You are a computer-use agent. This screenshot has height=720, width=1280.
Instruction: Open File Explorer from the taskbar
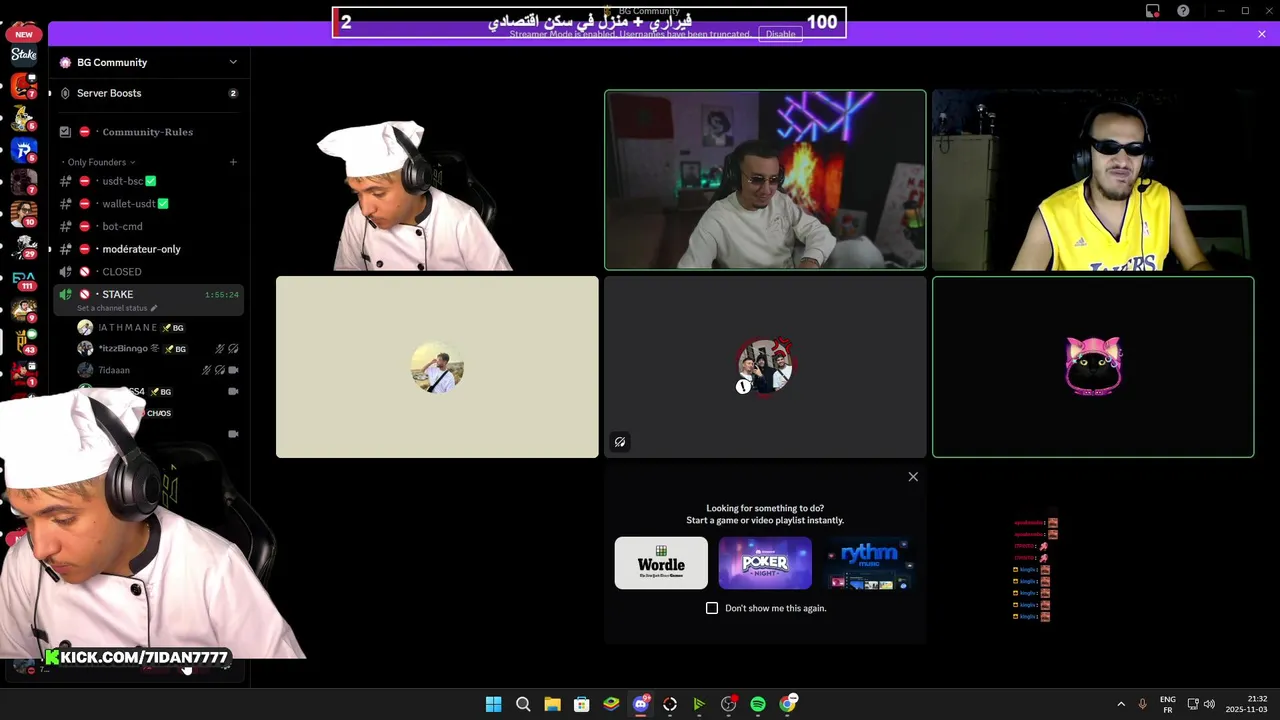pos(552,704)
